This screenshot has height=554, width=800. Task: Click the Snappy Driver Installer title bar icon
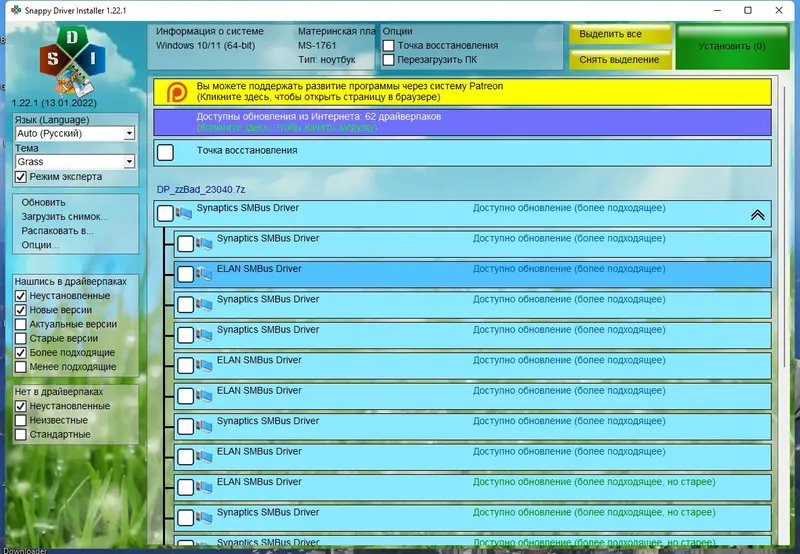(x=16, y=10)
